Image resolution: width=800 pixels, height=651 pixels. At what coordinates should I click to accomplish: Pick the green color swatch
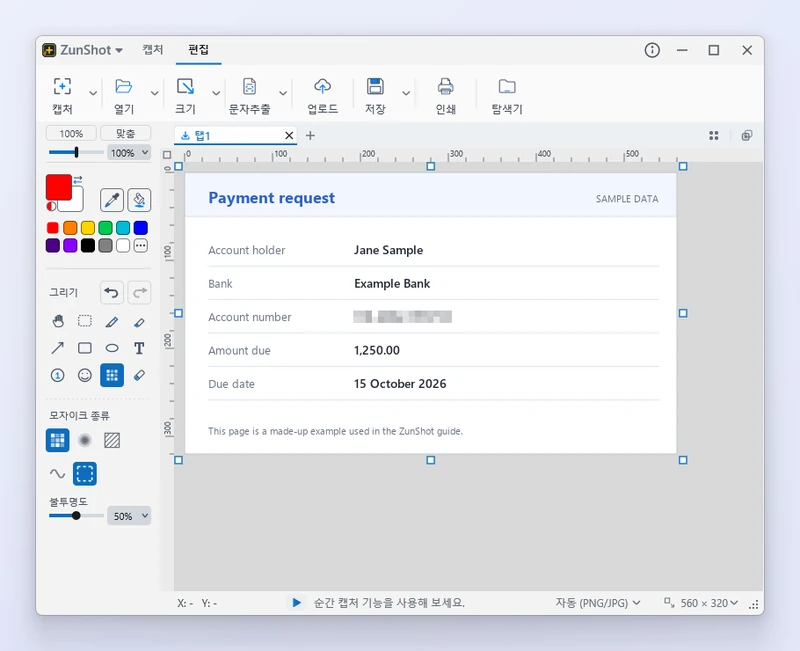[x=106, y=228]
